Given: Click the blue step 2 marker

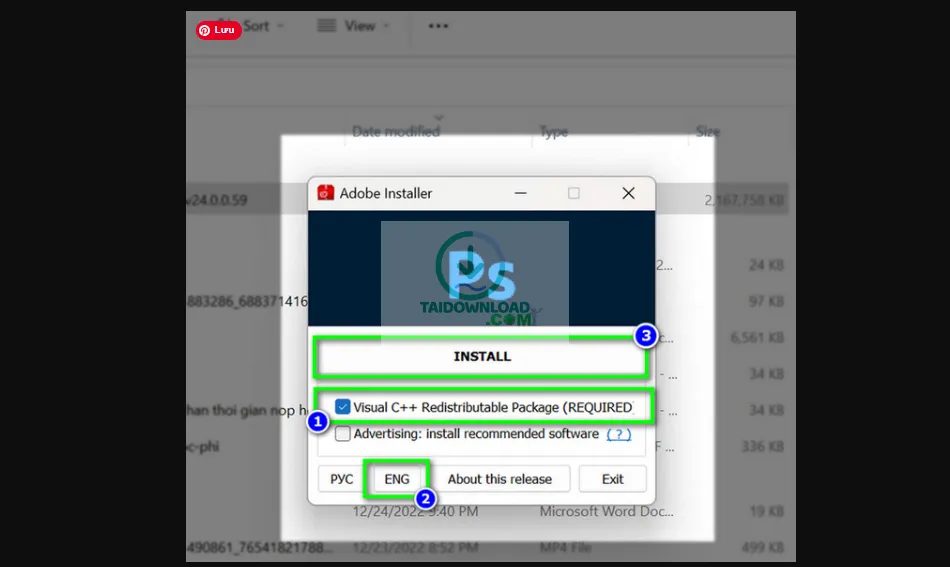Looking at the screenshot, I should coord(425,498).
